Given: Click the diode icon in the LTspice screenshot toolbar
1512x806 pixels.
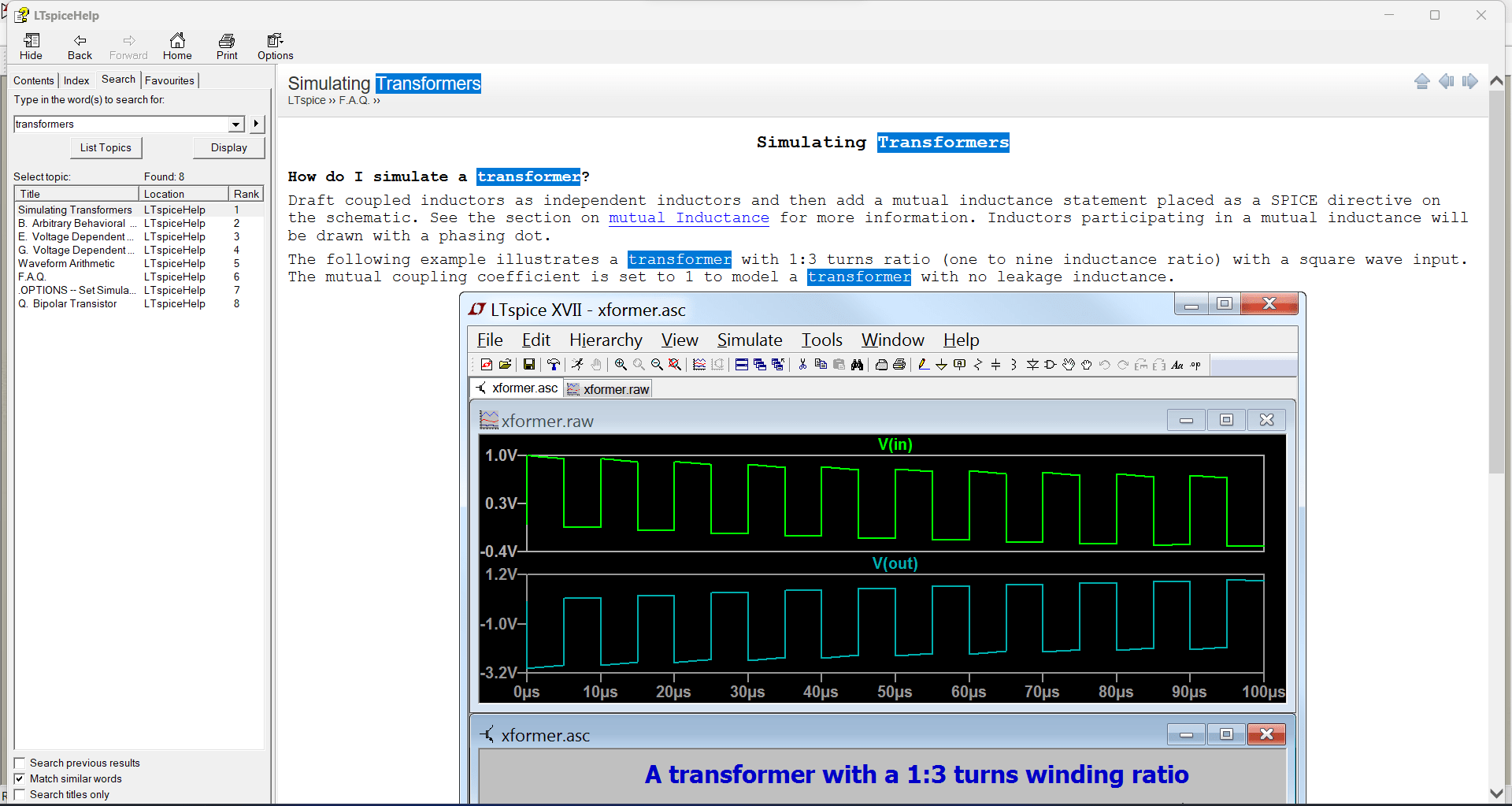Looking at the screenshot, I should click(1032, 364).
